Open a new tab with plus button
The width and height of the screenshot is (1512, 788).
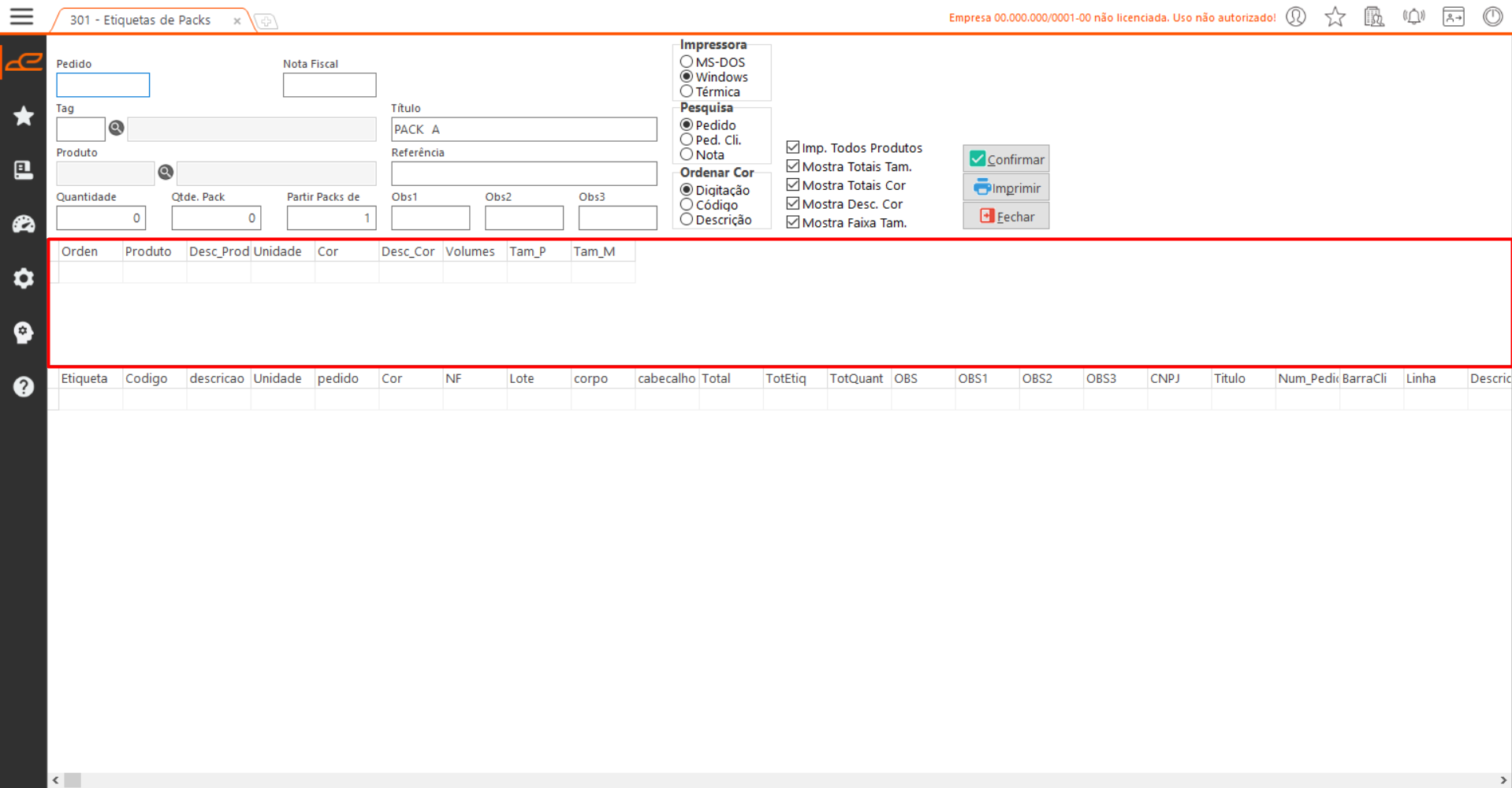[266, 21]
